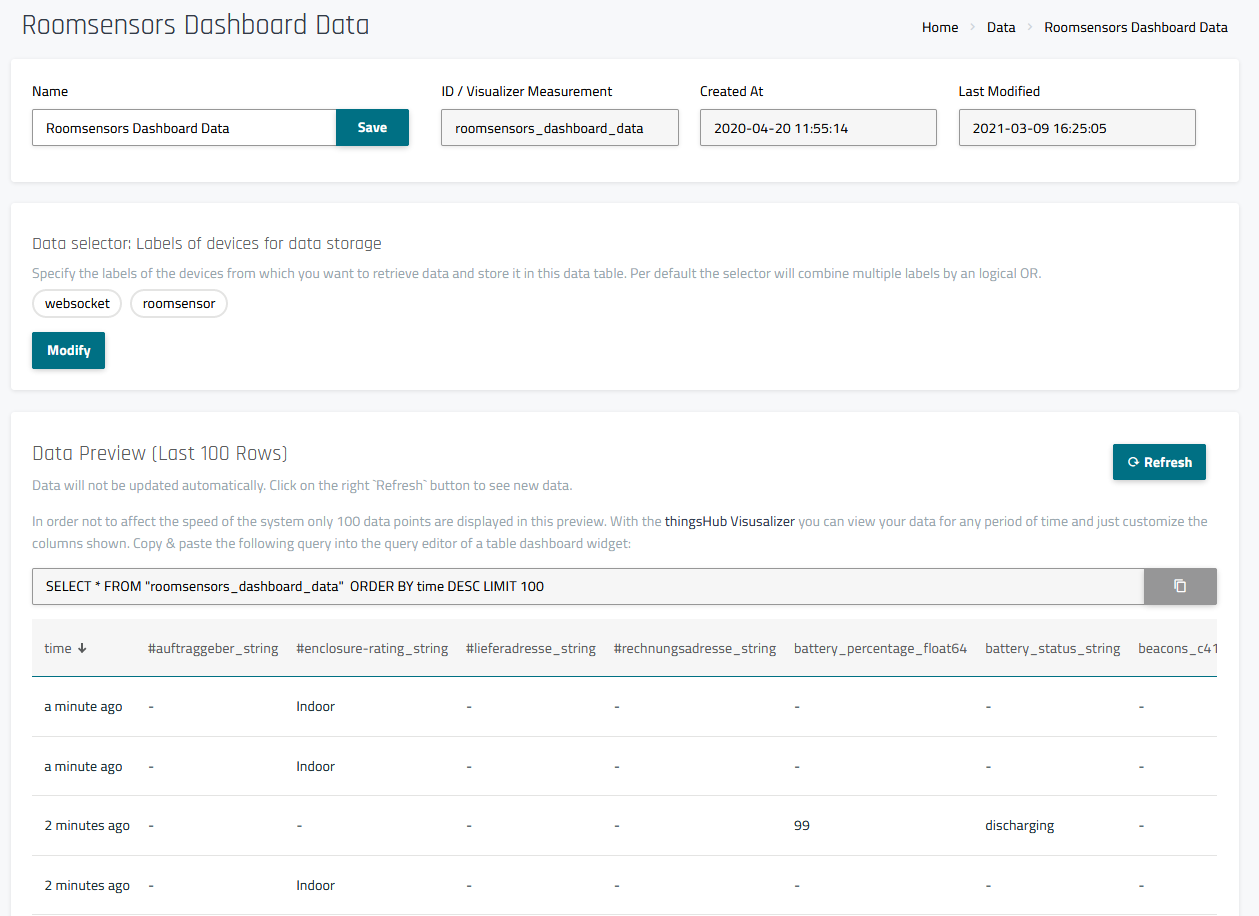Click the battery_status_string column header
Viewport: 1259px width, 916px height.
click(x=1052, y=648)
